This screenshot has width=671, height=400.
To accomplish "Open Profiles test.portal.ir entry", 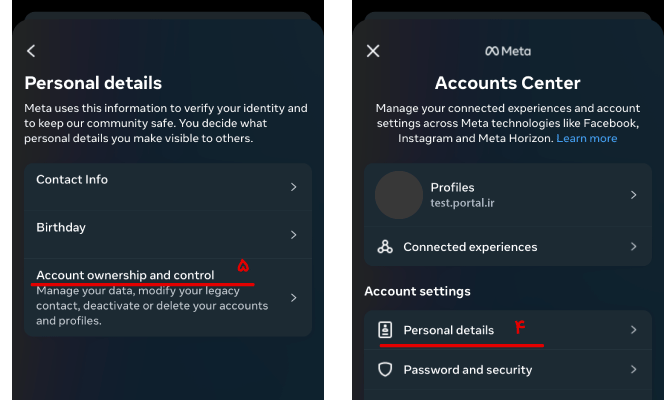I will pos(508,195).
